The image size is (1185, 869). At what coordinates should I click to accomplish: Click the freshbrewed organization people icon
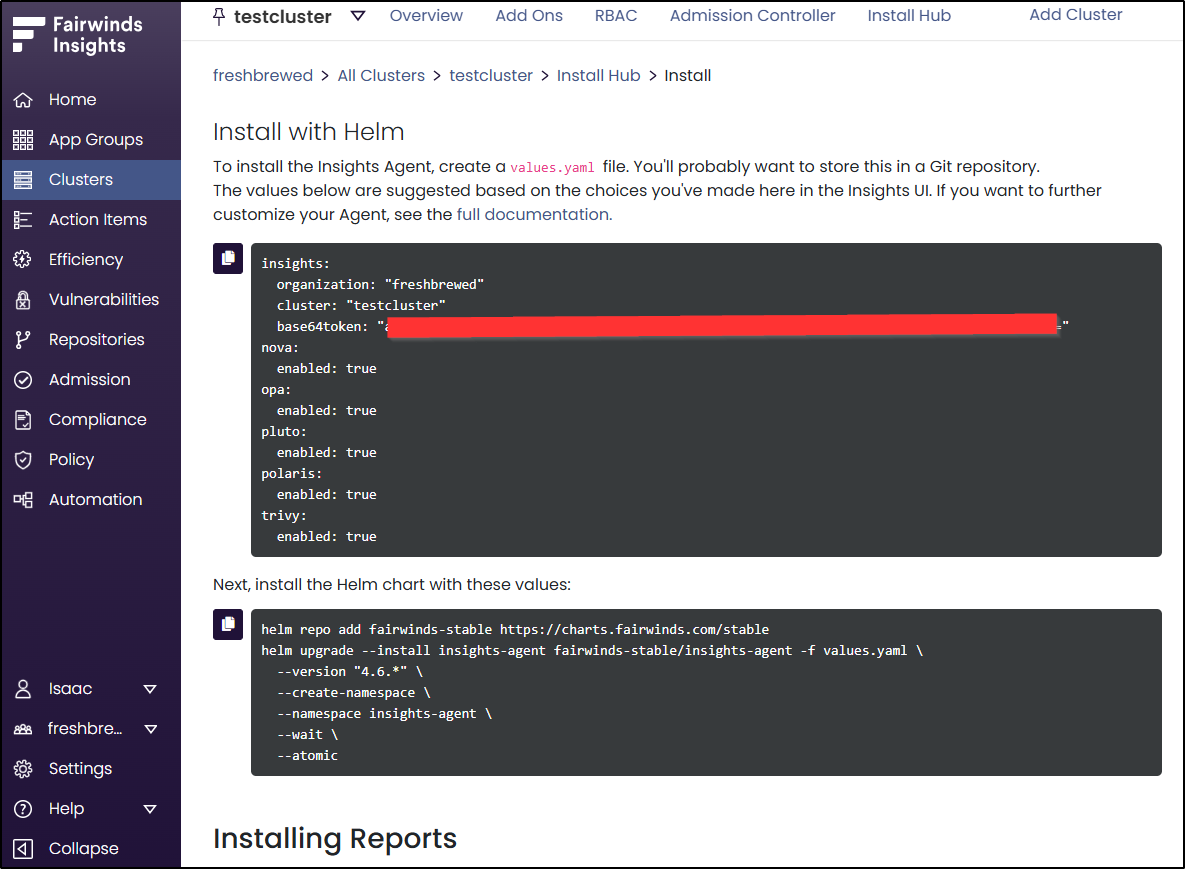23,729
